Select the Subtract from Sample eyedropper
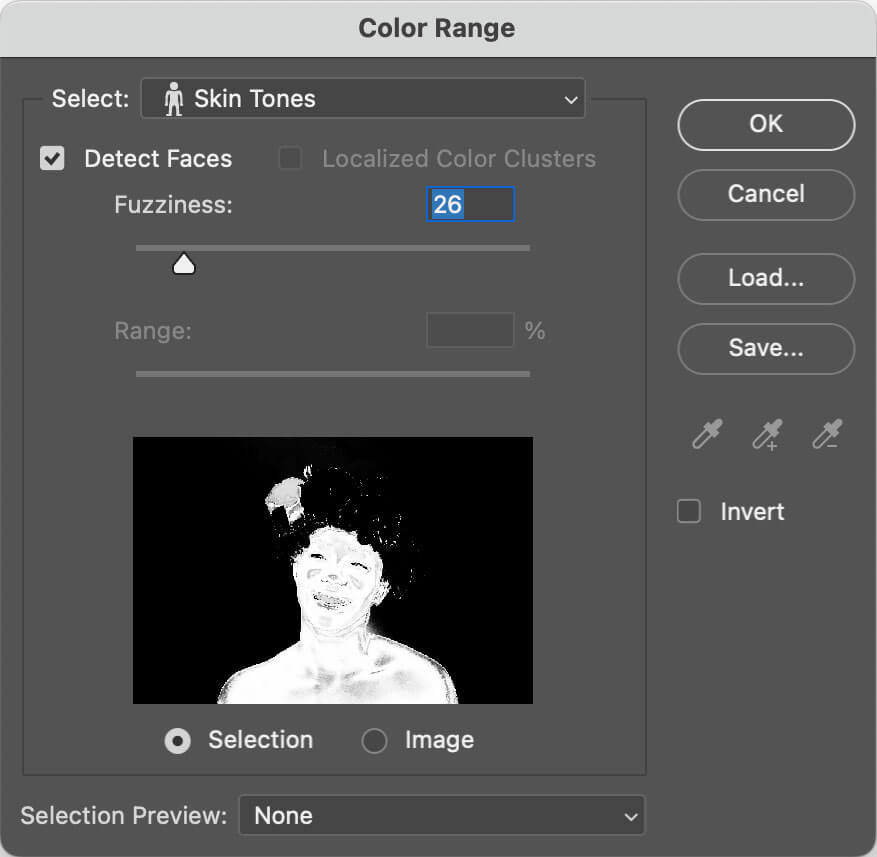Screen dimensions: 877x857 pos(827,435)
